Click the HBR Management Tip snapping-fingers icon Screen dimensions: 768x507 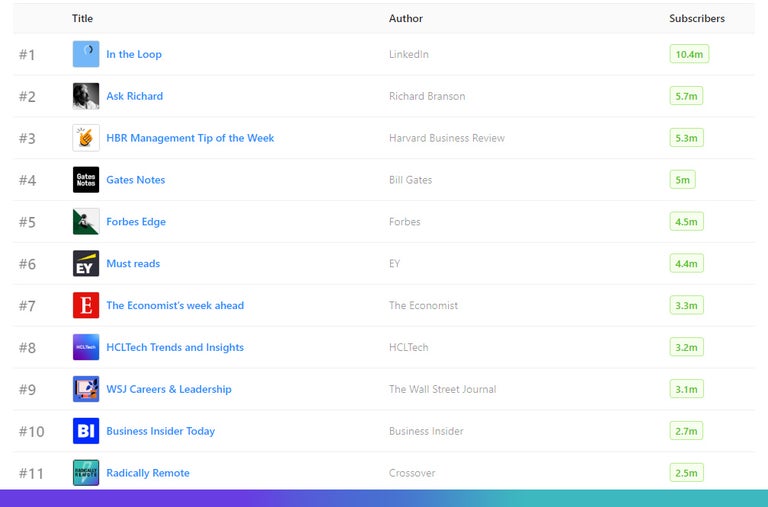click(x=86, y=138)
